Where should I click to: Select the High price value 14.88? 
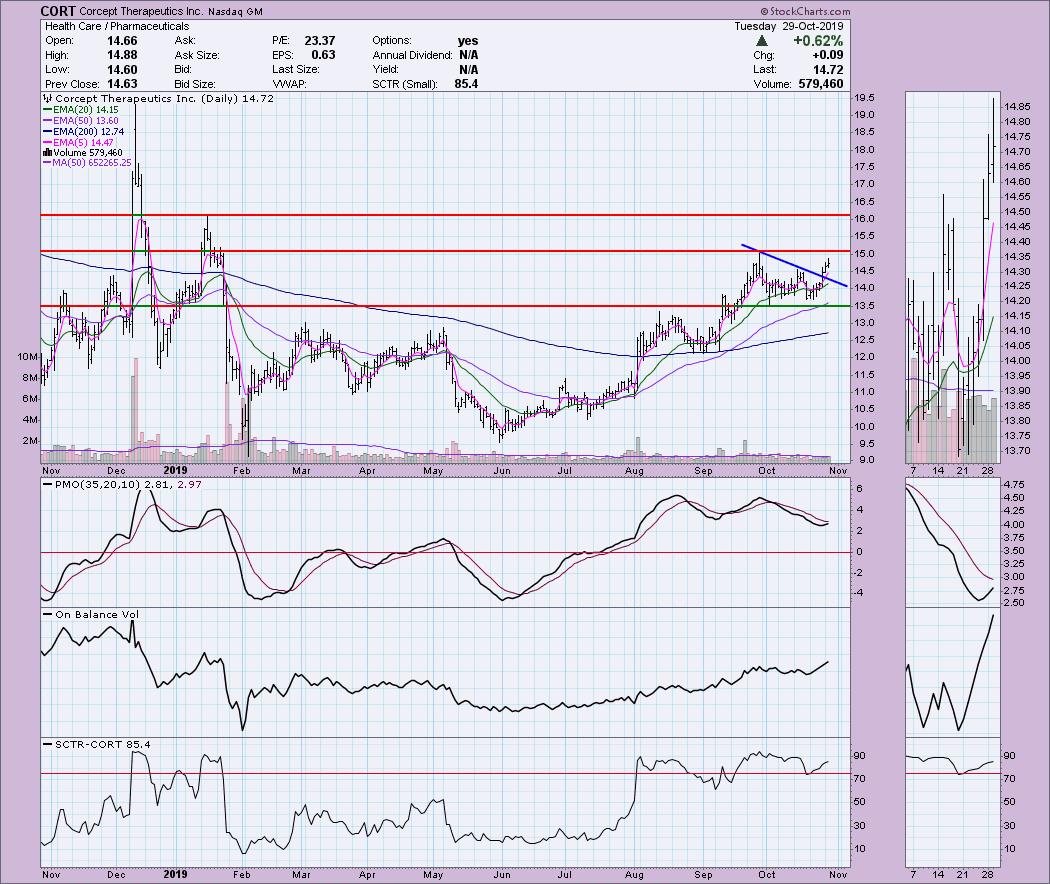pos(122,55)
